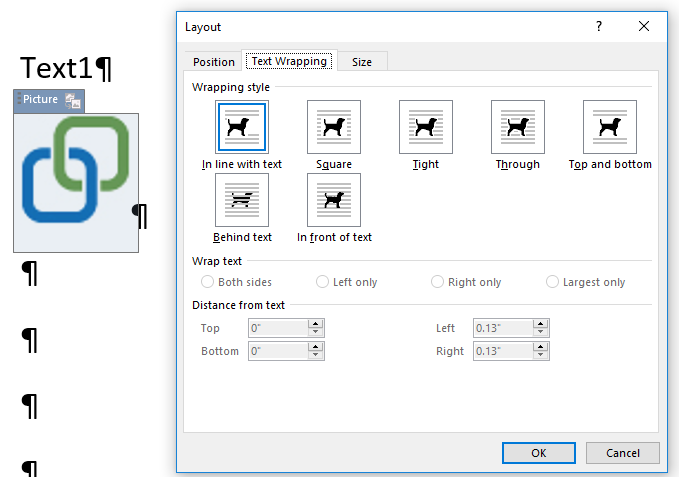
Task: Click the Bottom distance input field
Action: click(278, 351)
